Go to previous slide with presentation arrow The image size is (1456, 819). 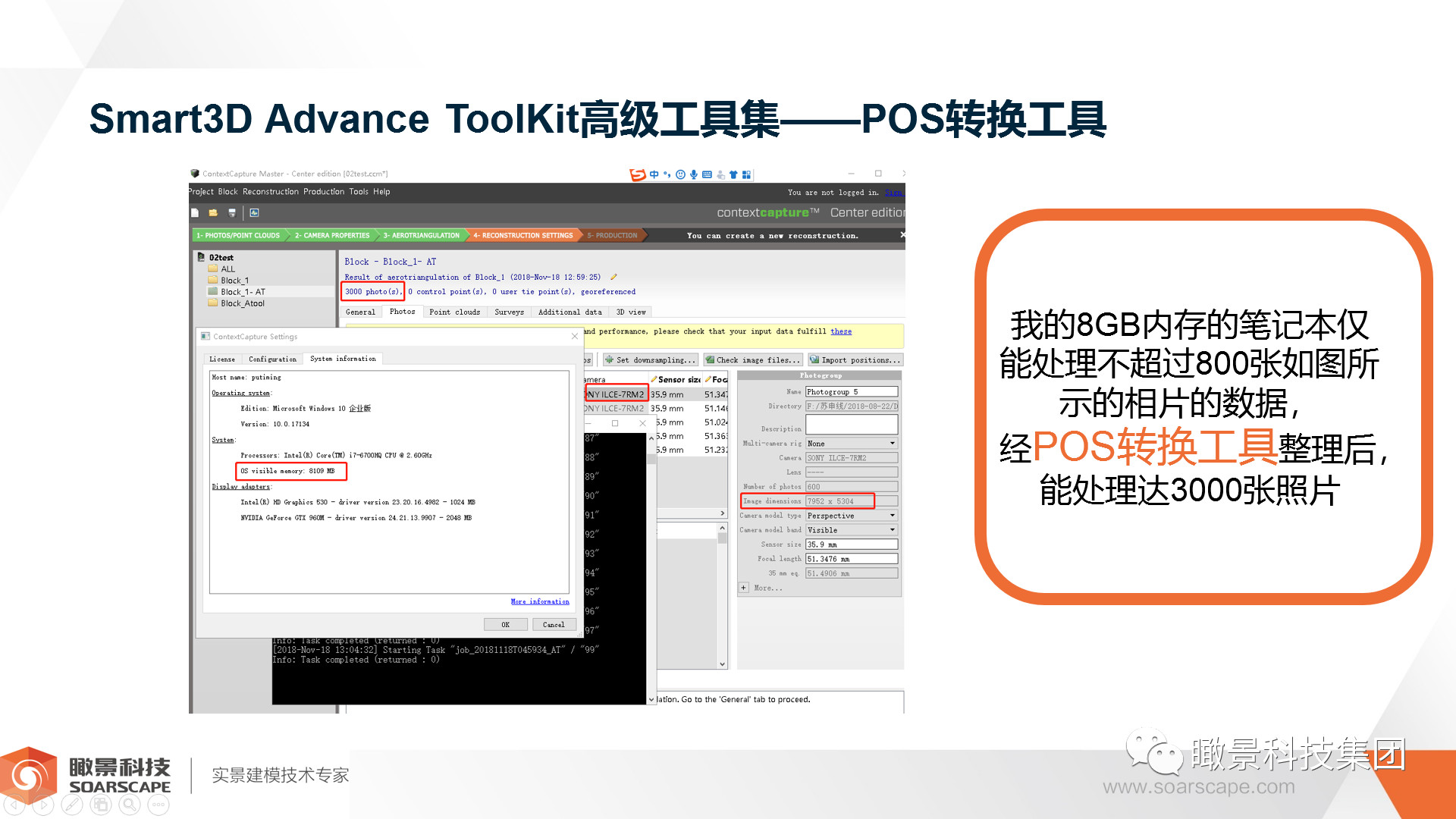point(14,805)
